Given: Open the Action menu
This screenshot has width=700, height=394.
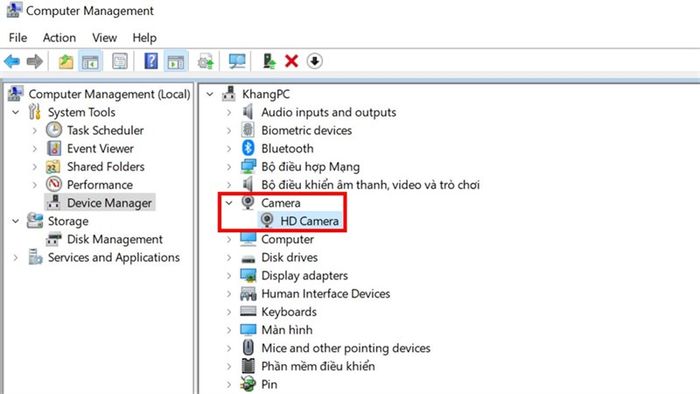Looking at the screenshot, I should click(x=59, y=37).
